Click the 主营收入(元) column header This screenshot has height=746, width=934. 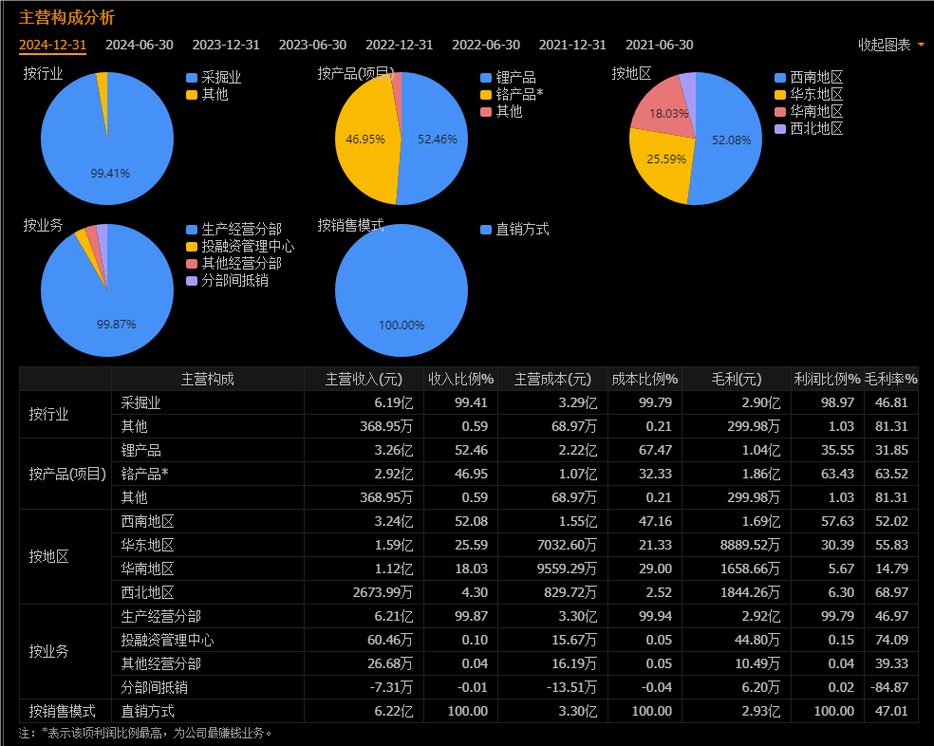tap(363, 379)
